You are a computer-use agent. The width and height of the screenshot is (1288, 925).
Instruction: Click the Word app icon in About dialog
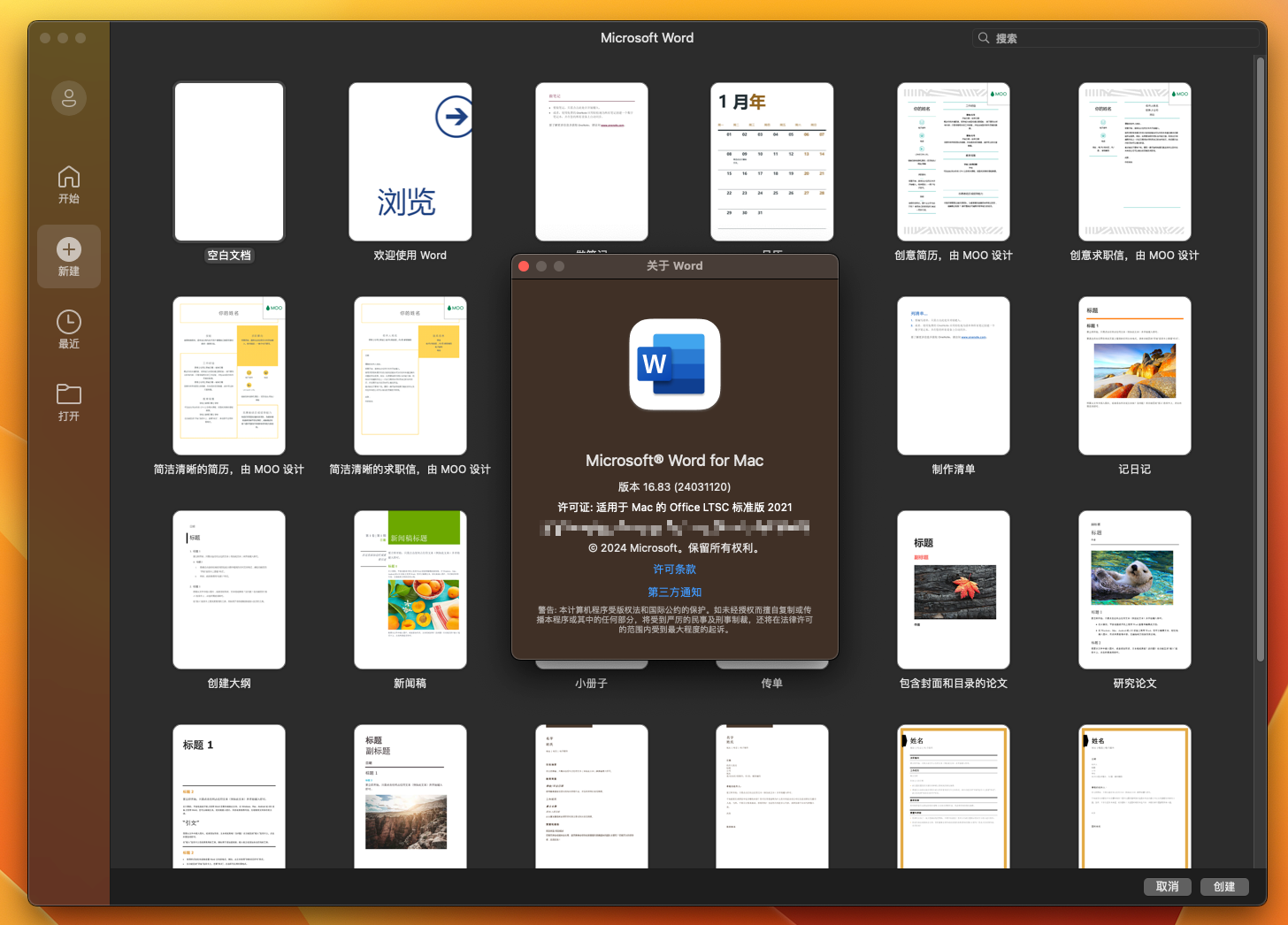click(675, 364)
